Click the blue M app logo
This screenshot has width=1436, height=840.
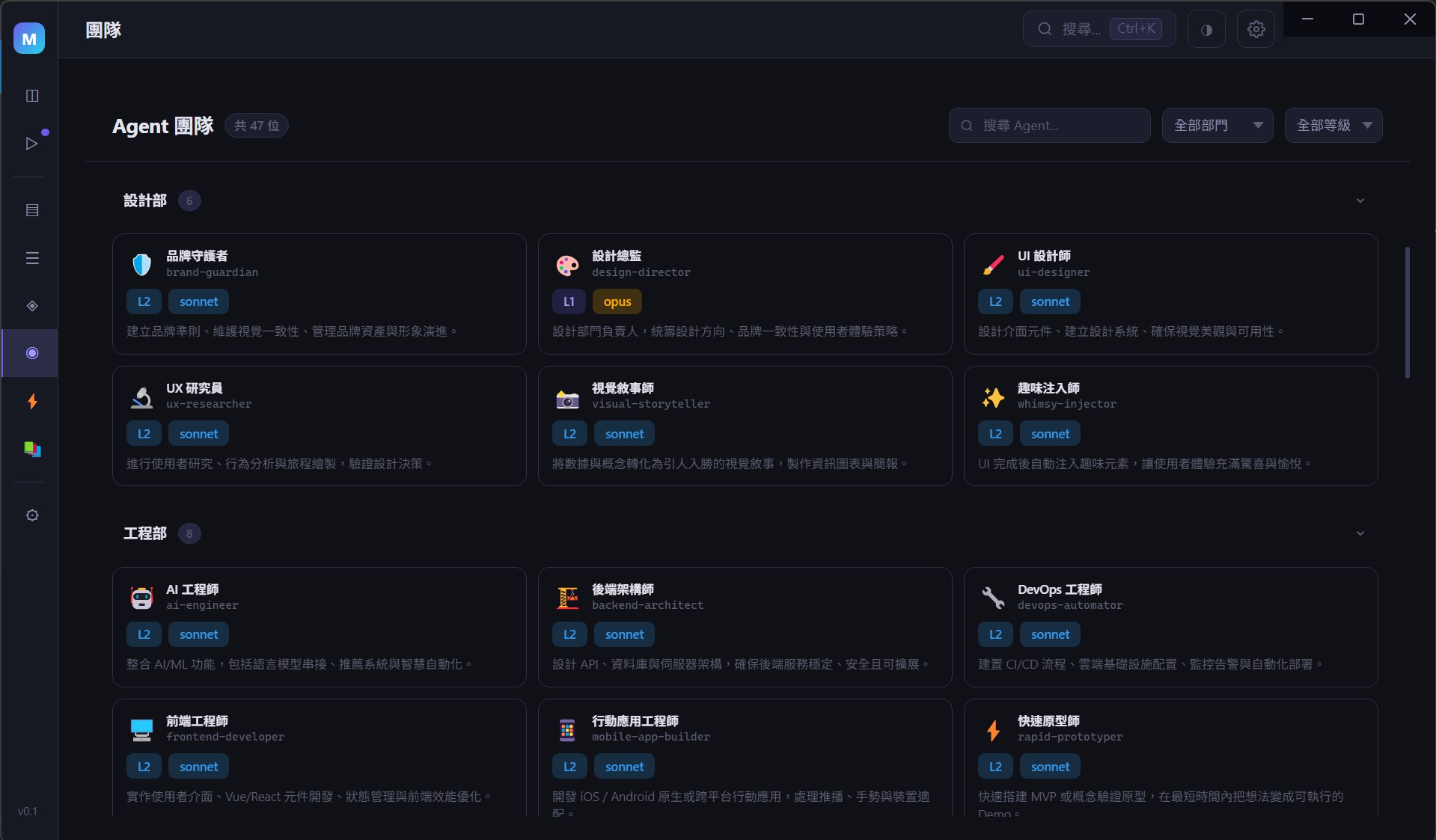tap(29, 38)
